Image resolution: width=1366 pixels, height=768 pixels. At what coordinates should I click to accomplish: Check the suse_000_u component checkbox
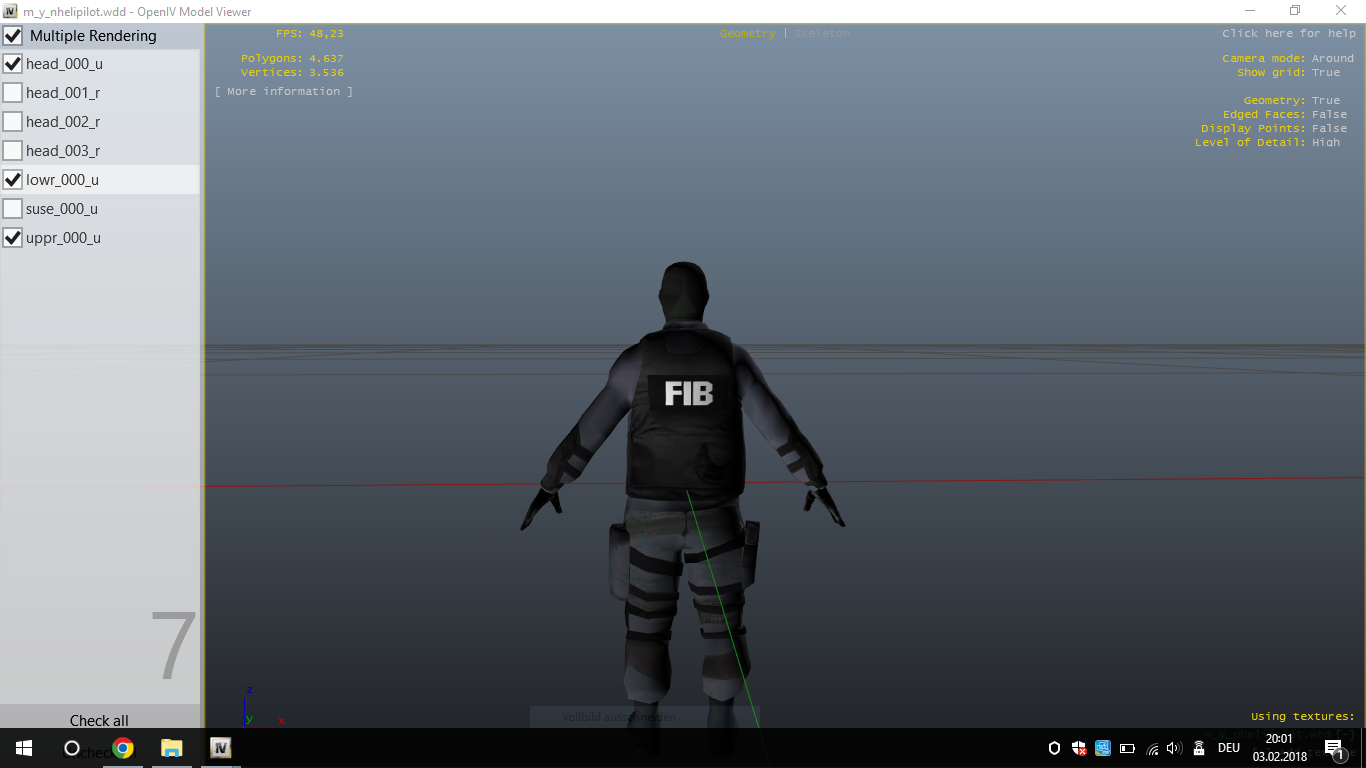tap(13, 209)
